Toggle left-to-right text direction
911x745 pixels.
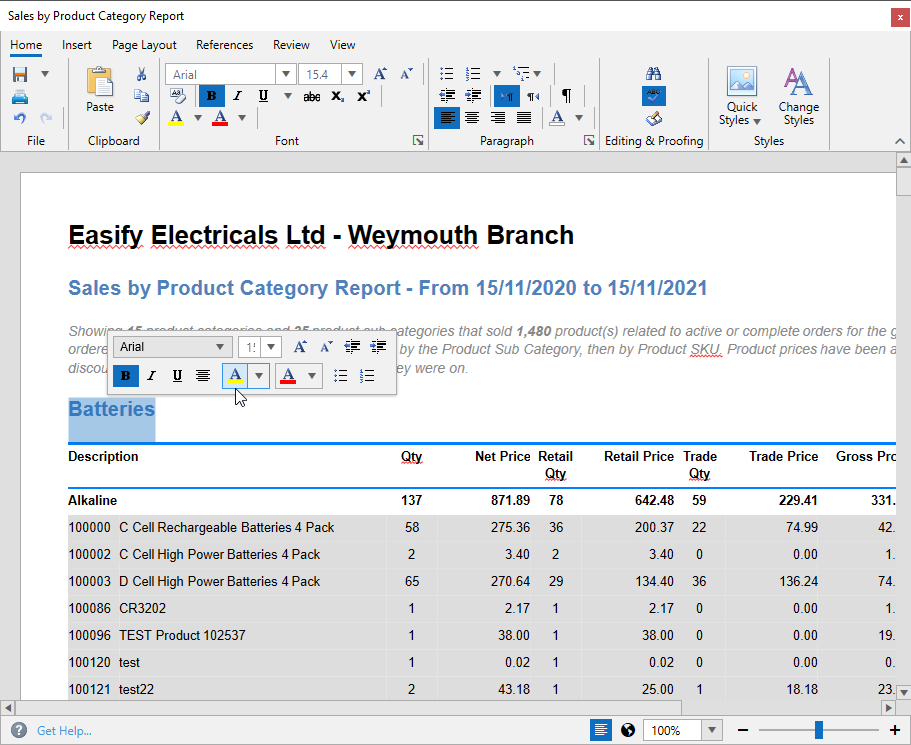point(507,96)
